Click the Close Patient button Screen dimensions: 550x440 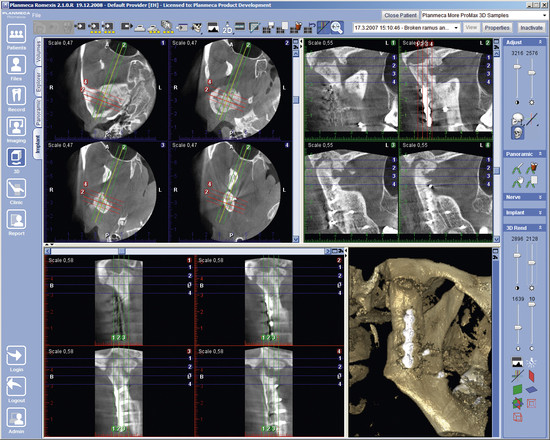400,15
